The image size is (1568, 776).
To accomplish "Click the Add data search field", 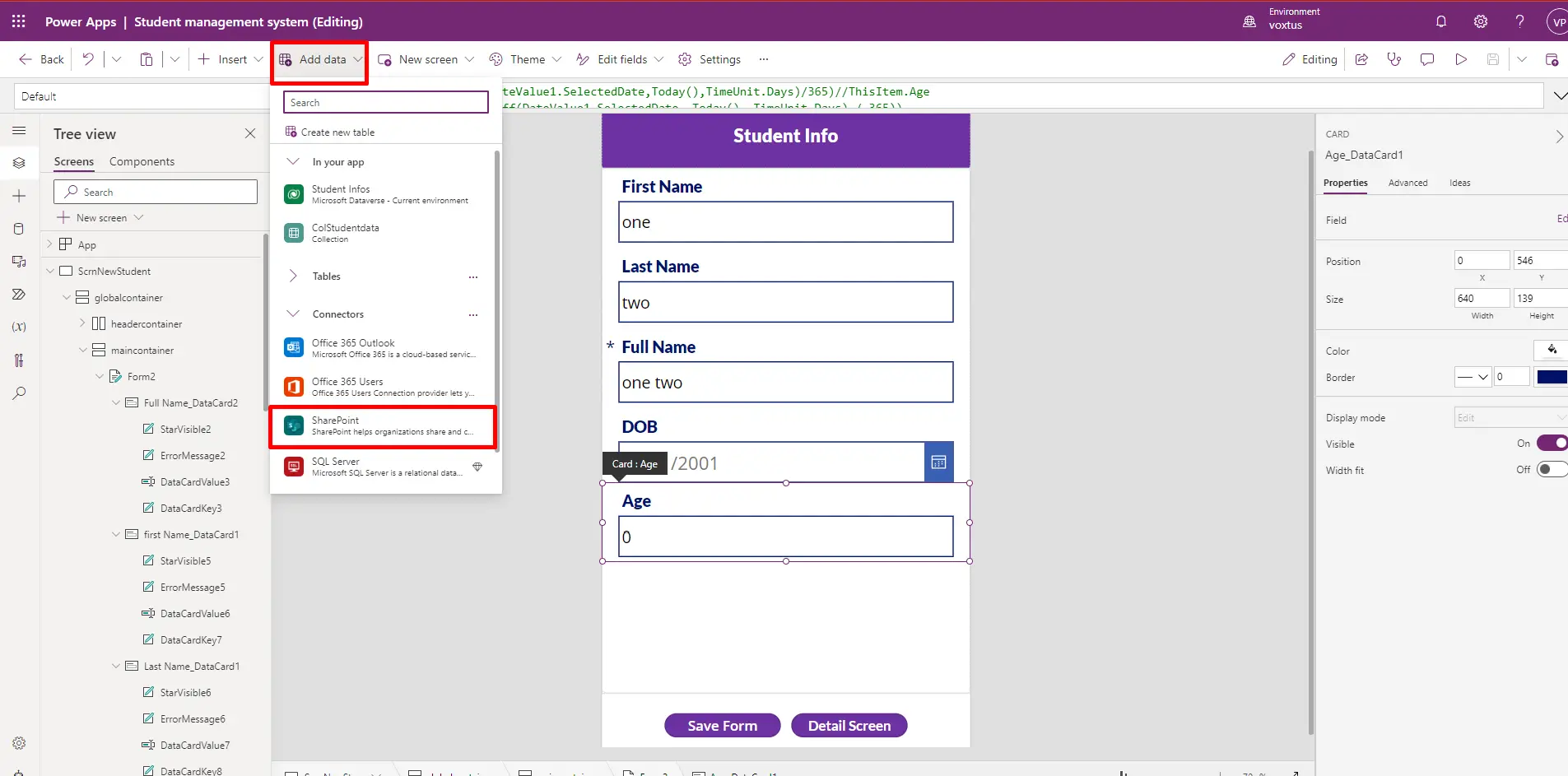I will pos(386,102).
